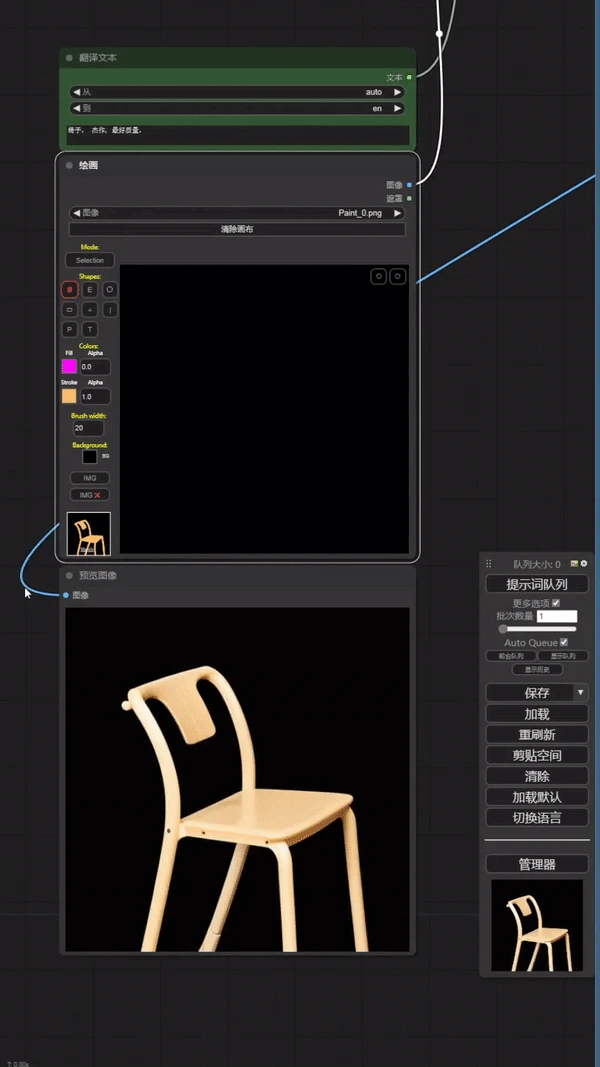Select the line shape tool
600x1067 pixels.
110,310
